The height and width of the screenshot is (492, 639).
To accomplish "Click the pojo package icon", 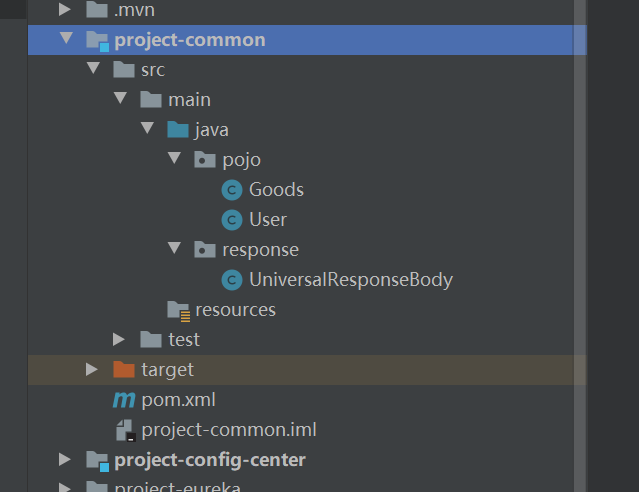I will click(x=205, y=159).
